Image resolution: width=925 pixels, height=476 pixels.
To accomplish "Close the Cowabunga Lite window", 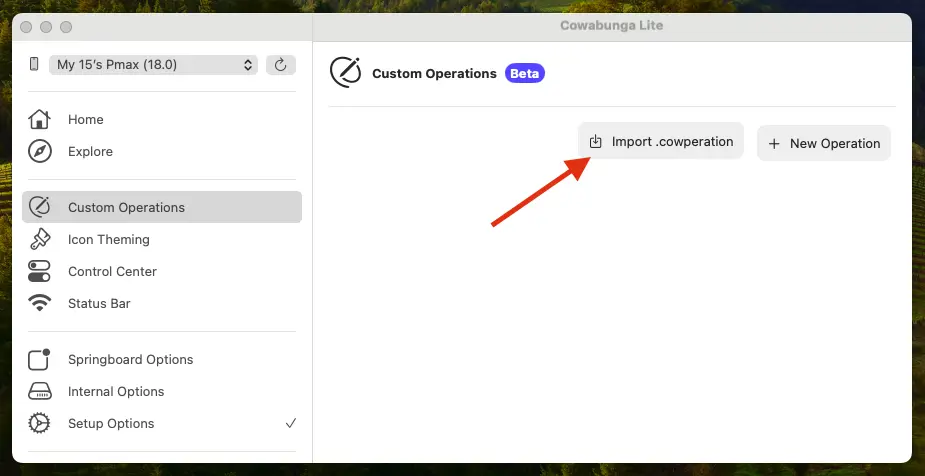I will (x=25, y=27).
